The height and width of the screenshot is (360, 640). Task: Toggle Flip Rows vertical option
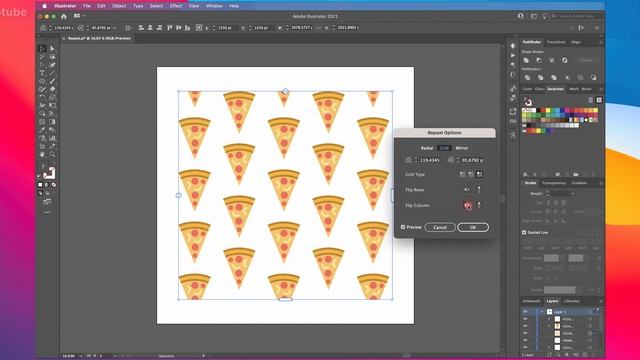coord(479,190)
